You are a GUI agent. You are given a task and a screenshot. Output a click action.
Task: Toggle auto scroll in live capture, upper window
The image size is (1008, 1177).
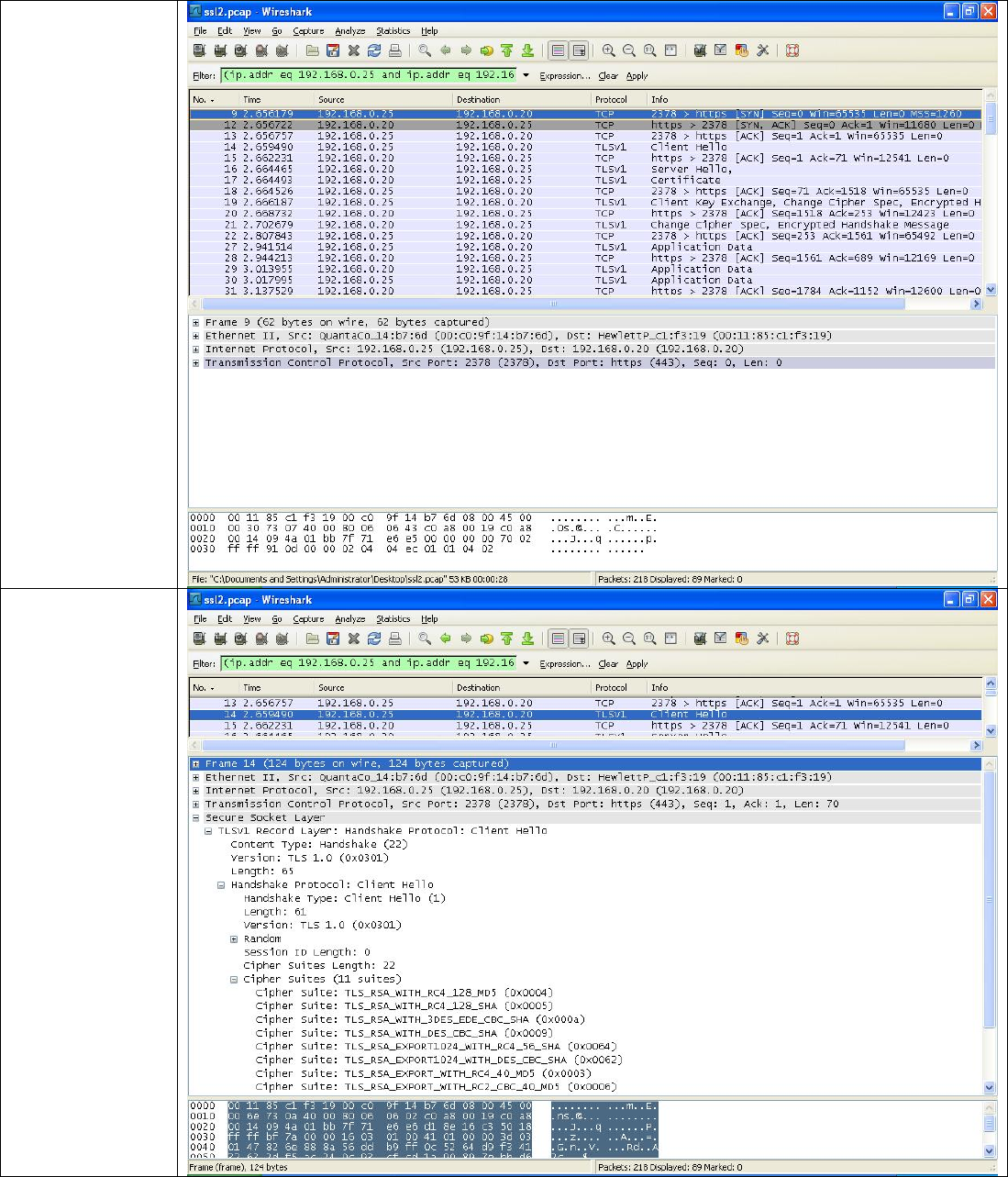(579, 50)
